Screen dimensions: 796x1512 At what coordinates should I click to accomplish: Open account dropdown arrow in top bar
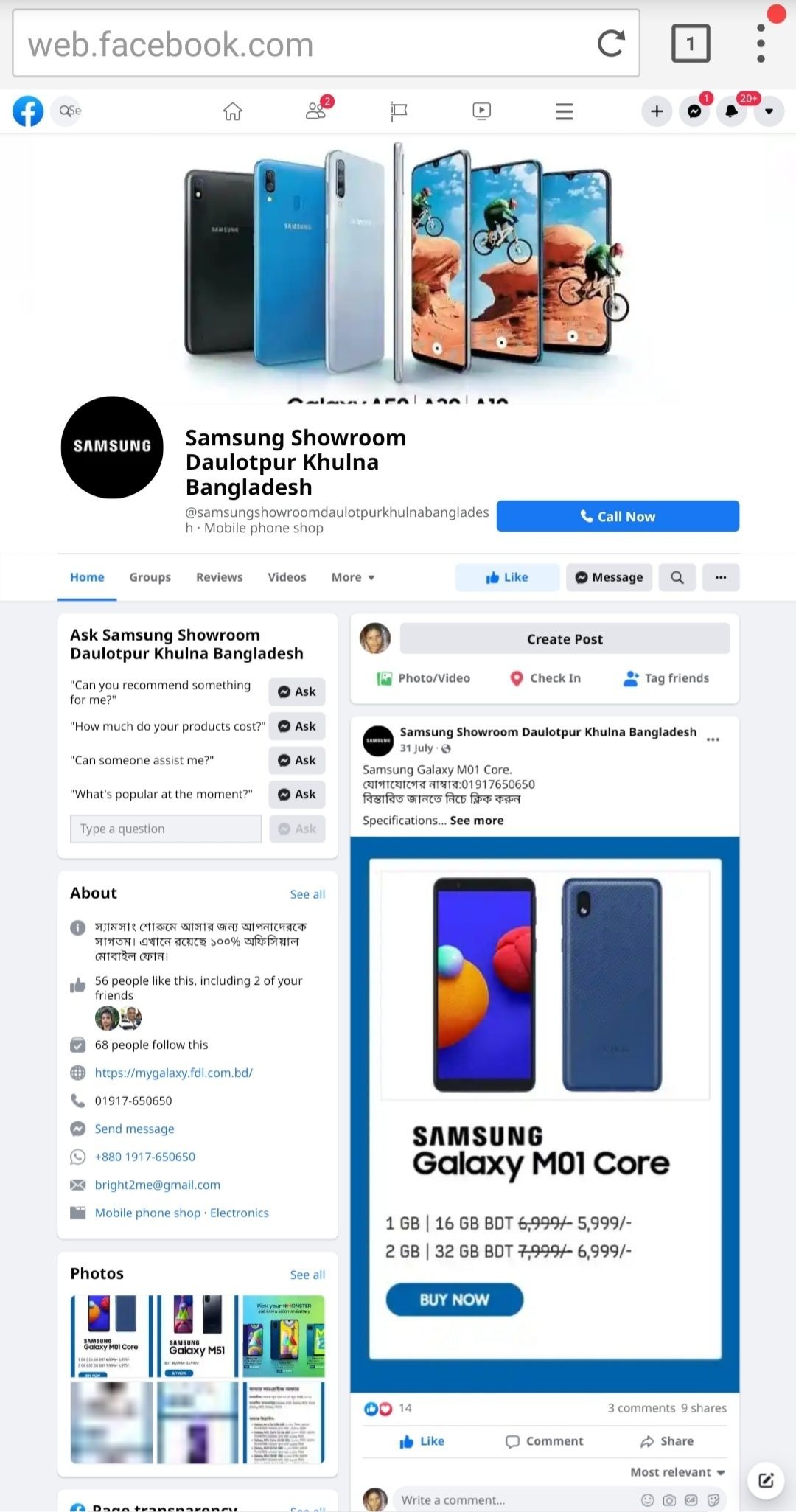pos(769,111)
